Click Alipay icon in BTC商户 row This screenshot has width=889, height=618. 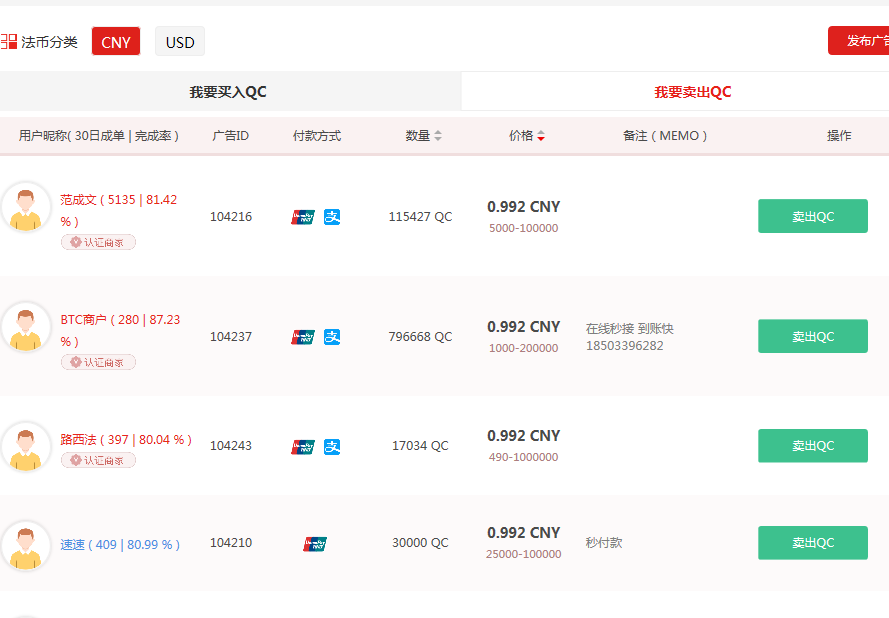pos(332,337)
